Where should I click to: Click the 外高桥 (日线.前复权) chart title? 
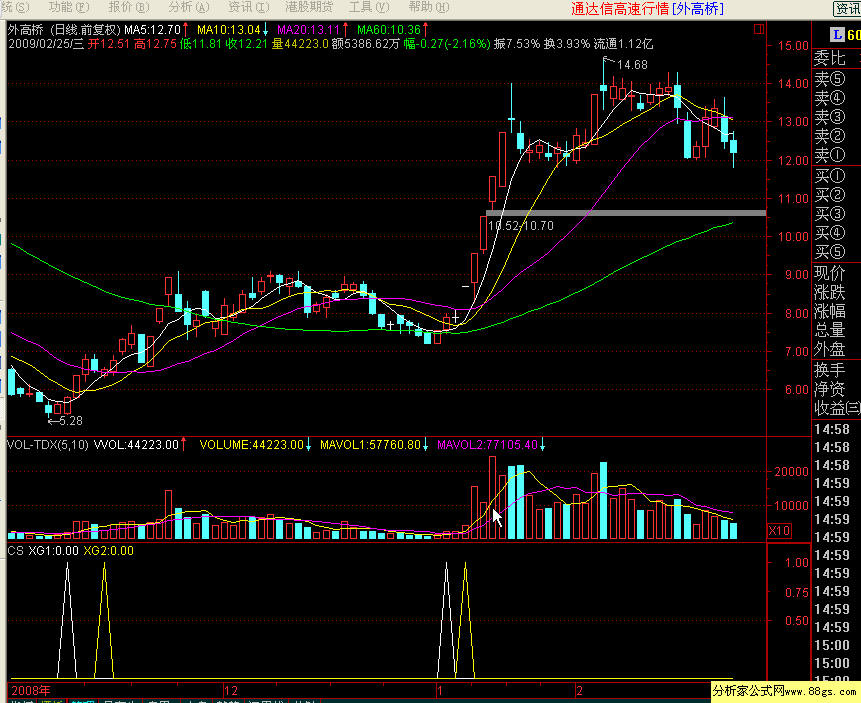(64, 30)
